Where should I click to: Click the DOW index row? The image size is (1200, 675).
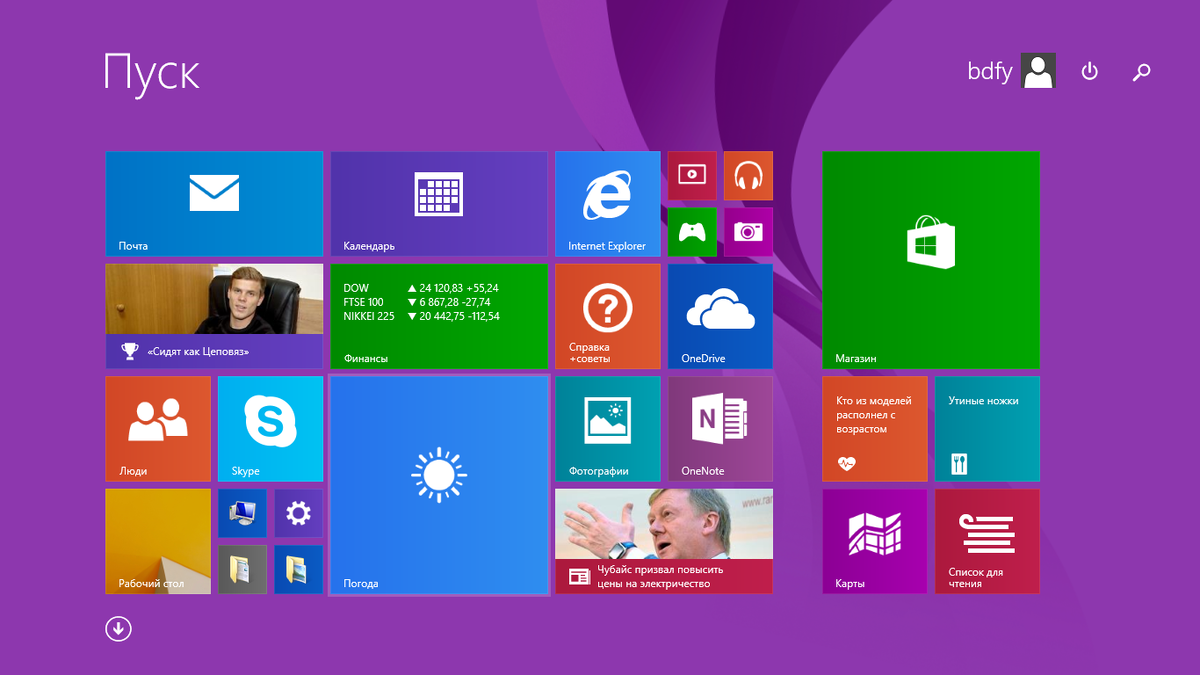(421, 288)
